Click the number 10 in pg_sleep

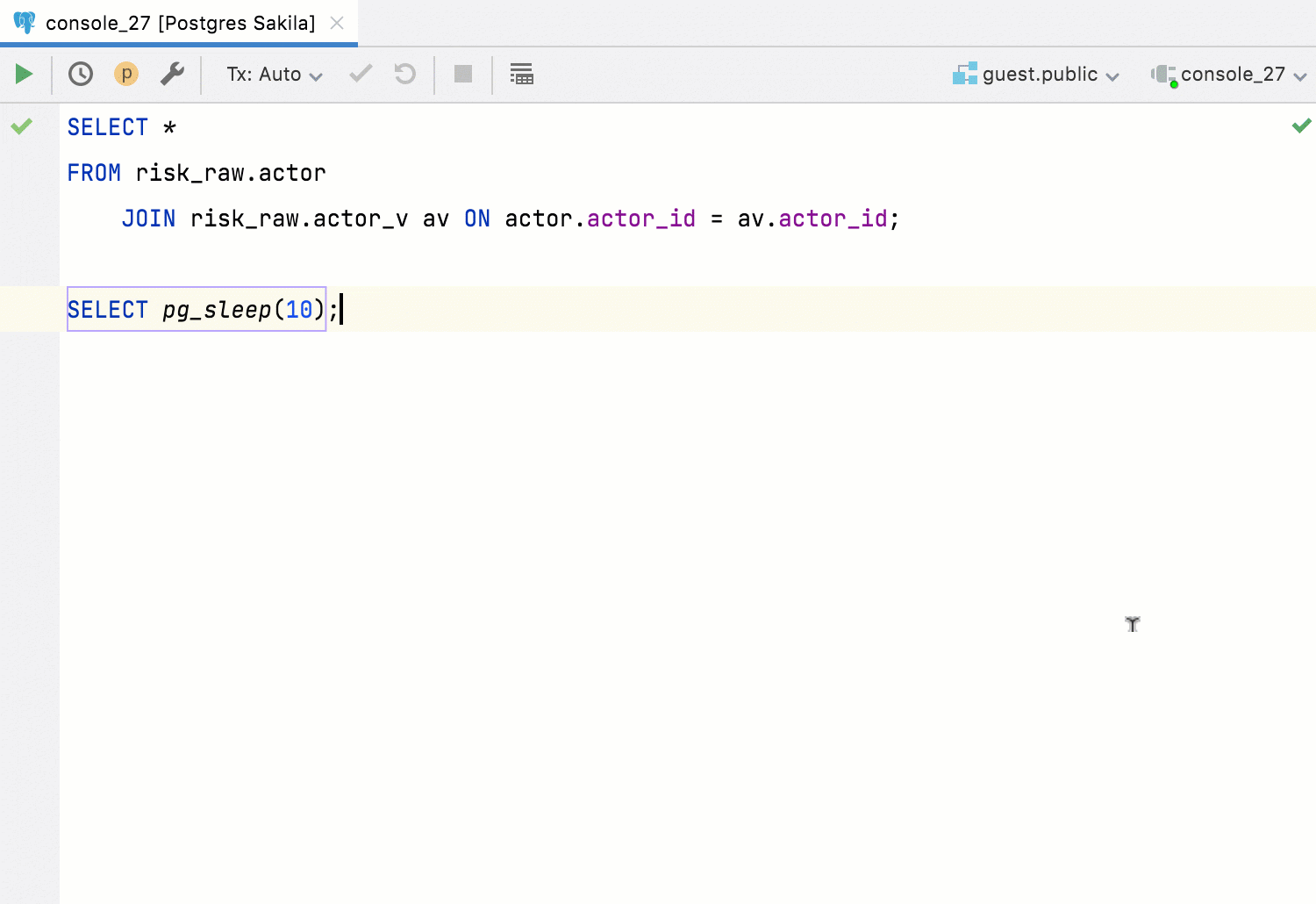tap(299, 310)
